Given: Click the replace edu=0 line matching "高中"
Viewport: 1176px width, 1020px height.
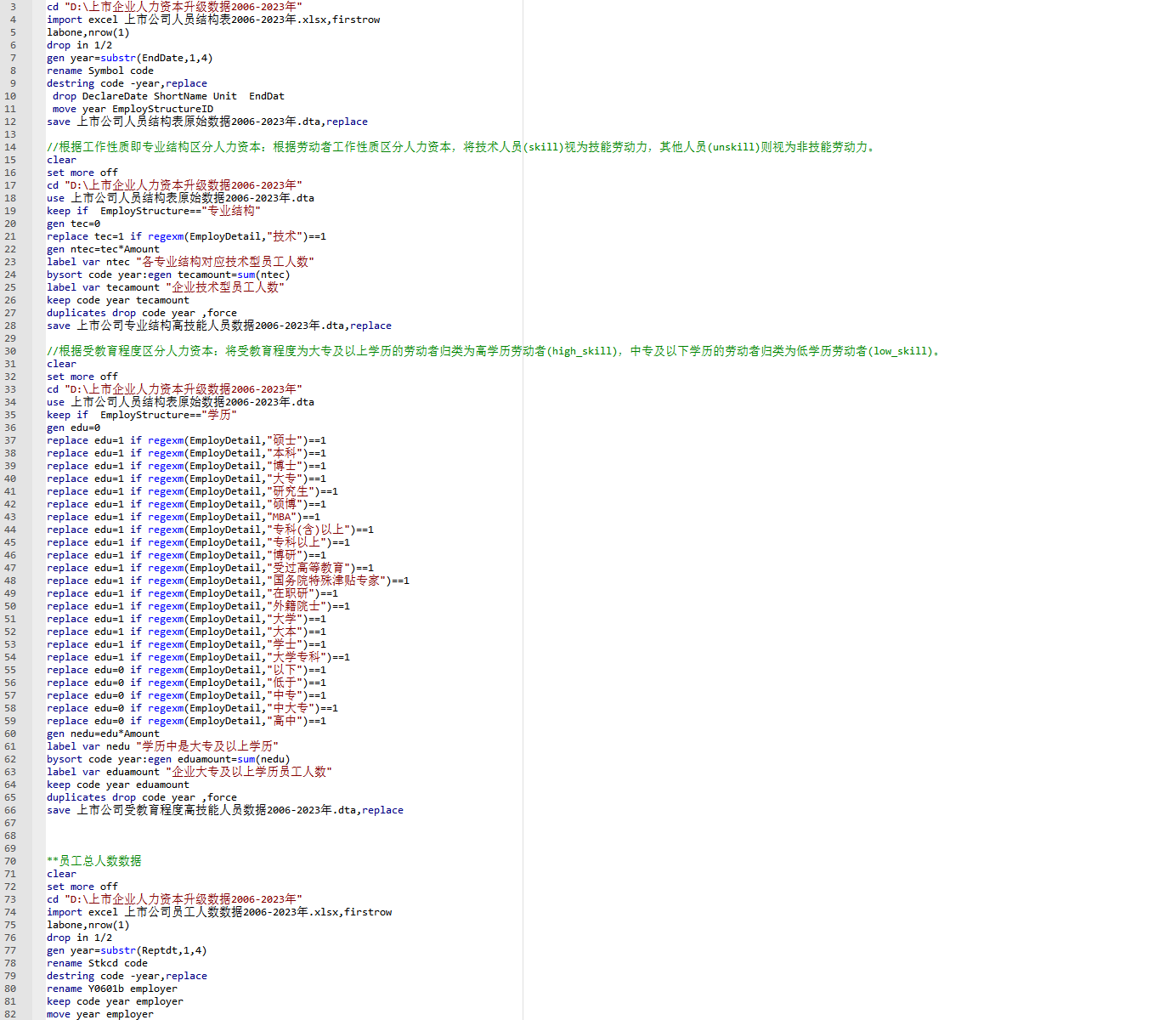Looking at the screenshot, I should 186,721.
